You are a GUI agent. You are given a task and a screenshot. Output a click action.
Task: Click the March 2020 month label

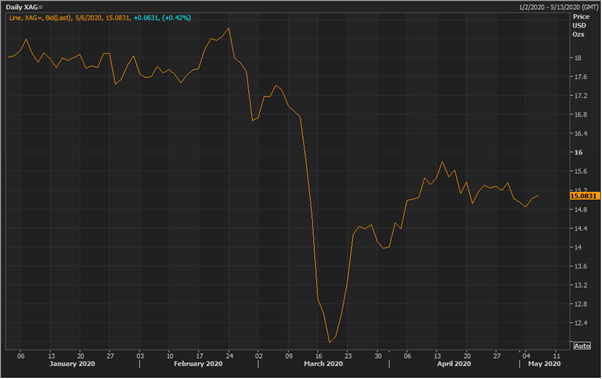[x=323, y=364]
